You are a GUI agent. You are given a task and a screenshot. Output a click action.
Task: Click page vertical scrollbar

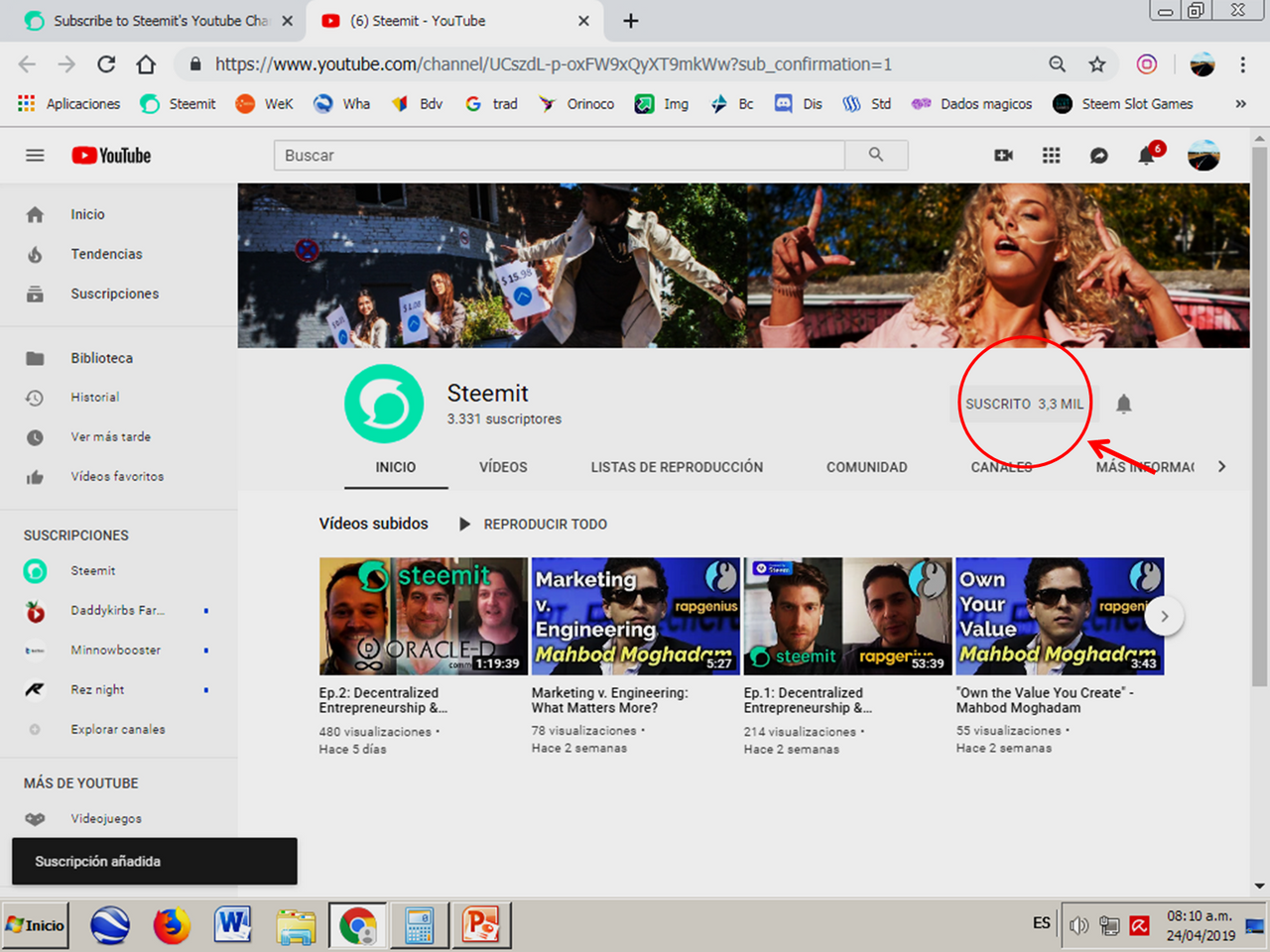click(x=1260, y=416)
